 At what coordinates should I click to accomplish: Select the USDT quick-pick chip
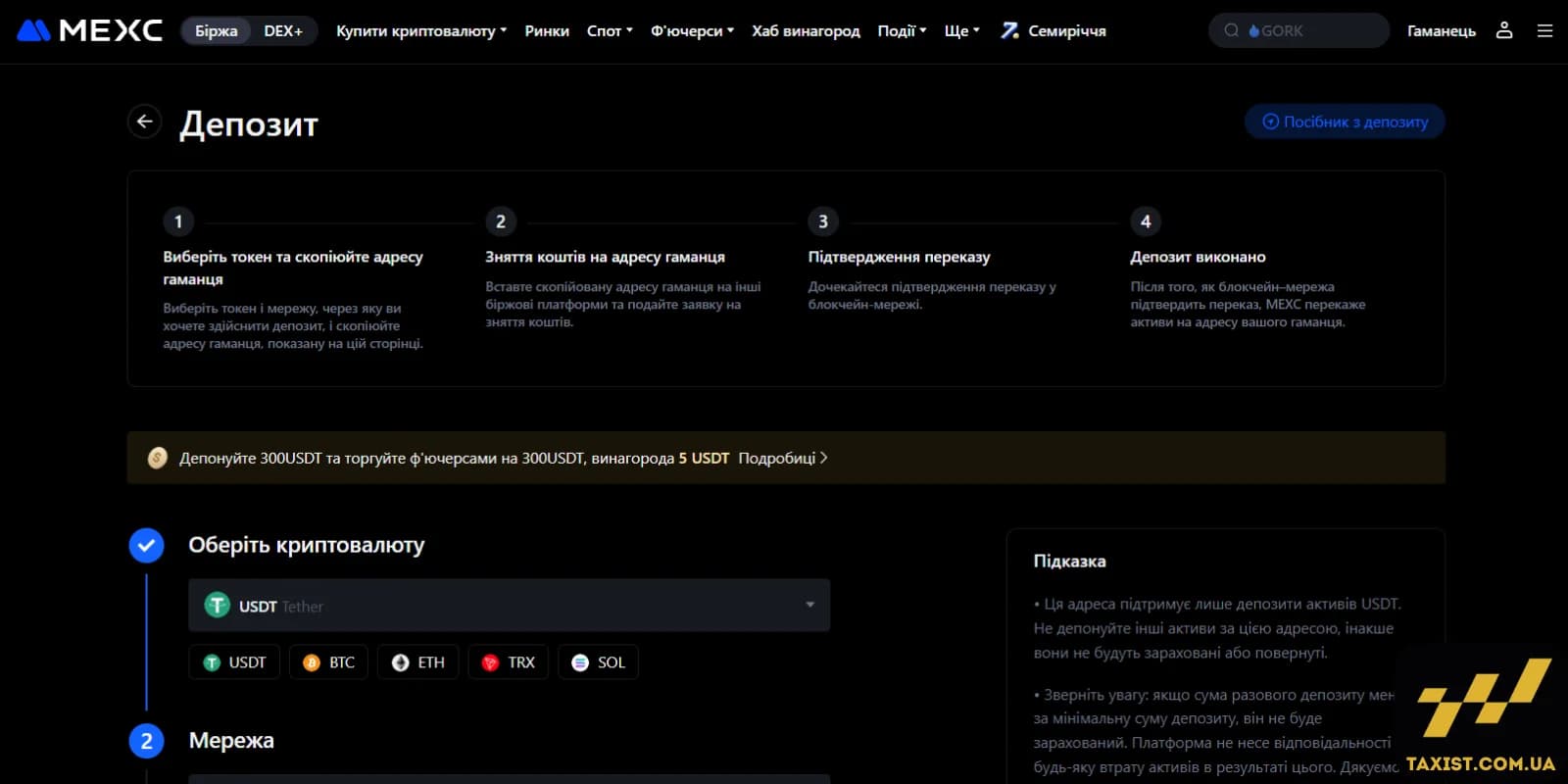234,662
